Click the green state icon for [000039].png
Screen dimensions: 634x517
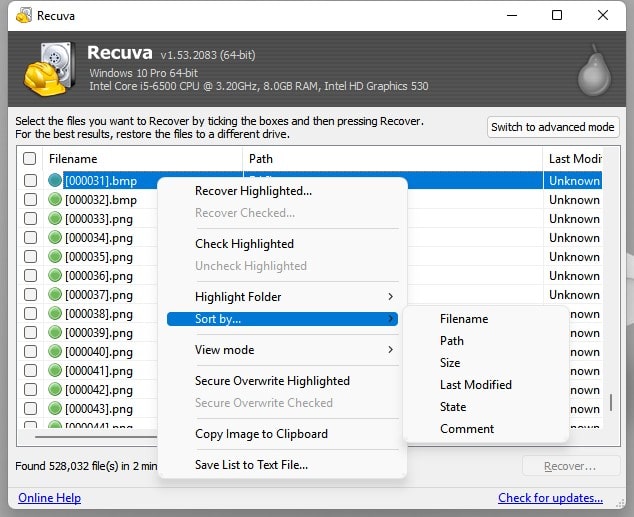point(55,332)
